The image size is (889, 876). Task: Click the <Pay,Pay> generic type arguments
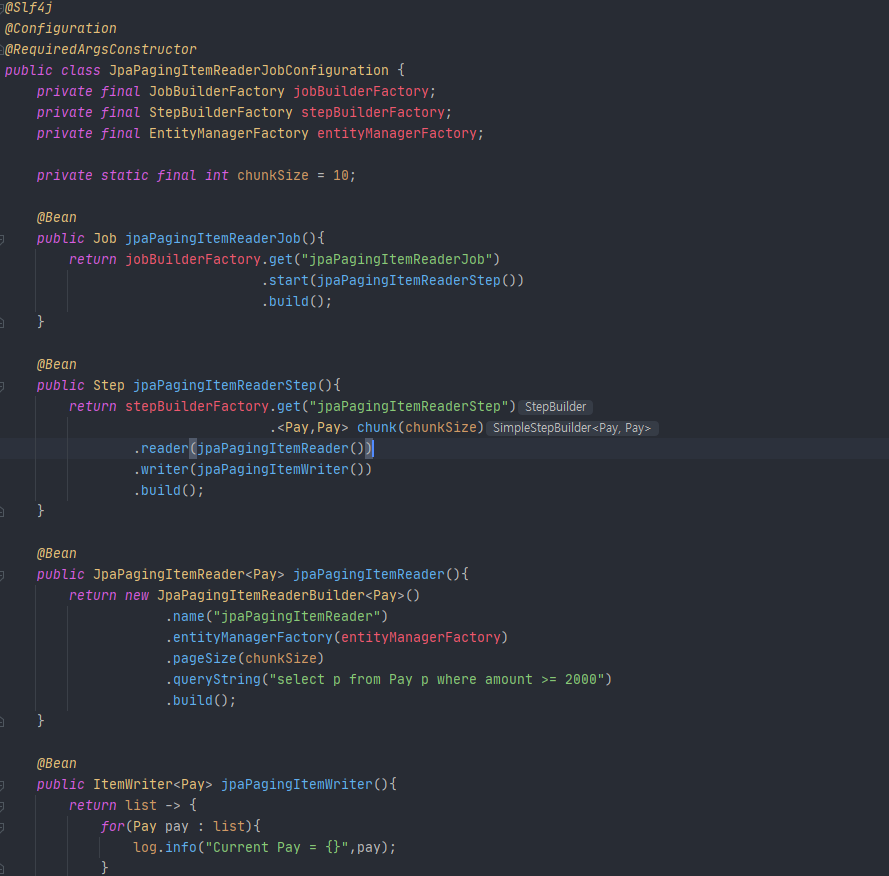[x=313, y=427]
